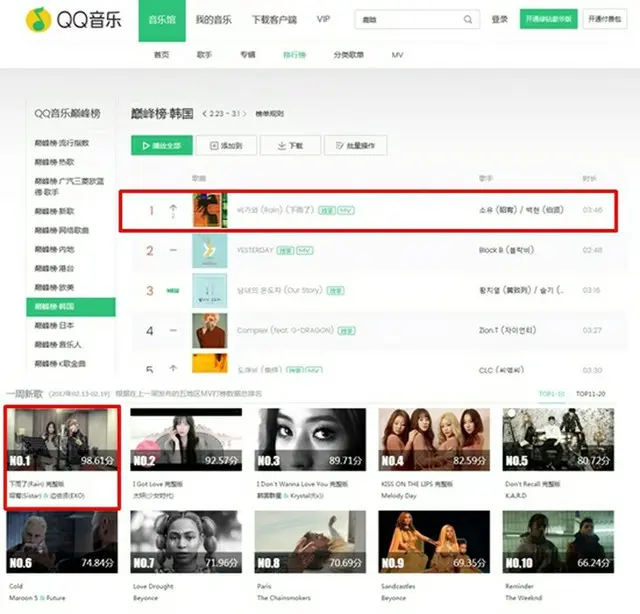640x614 pixels.
Task: Go to the 歌手 sub-navigation item
Action: tap(204, 55)
